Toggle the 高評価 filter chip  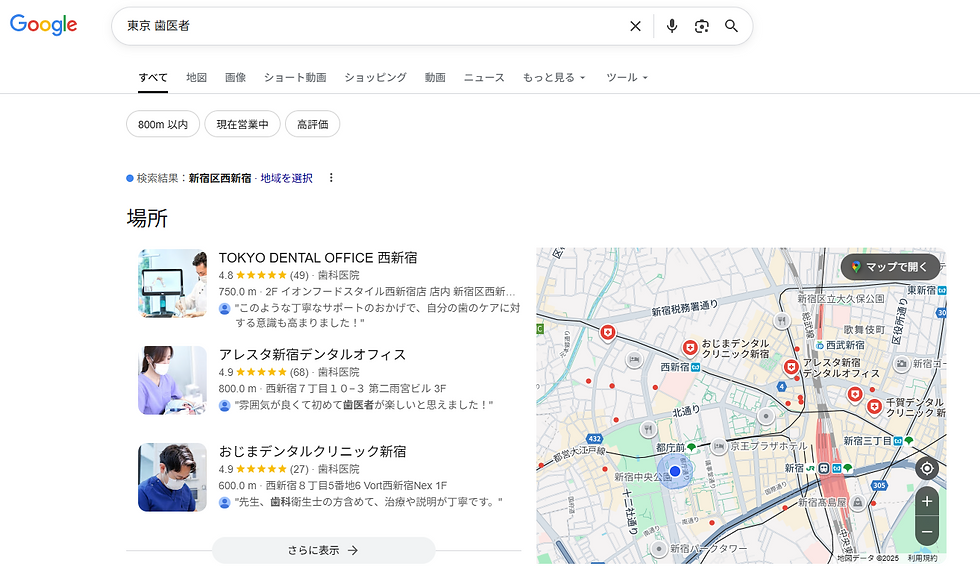pyautogui.click(x=312, y=124)
